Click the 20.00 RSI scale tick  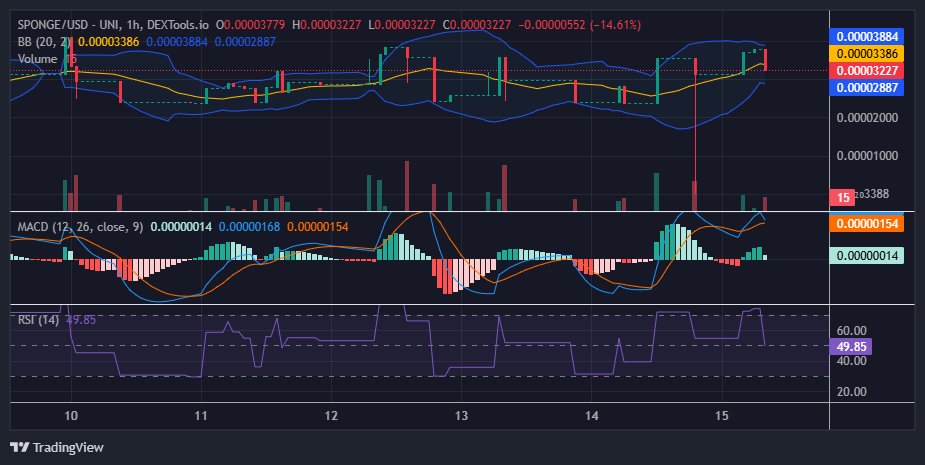[x=851, y=392]
